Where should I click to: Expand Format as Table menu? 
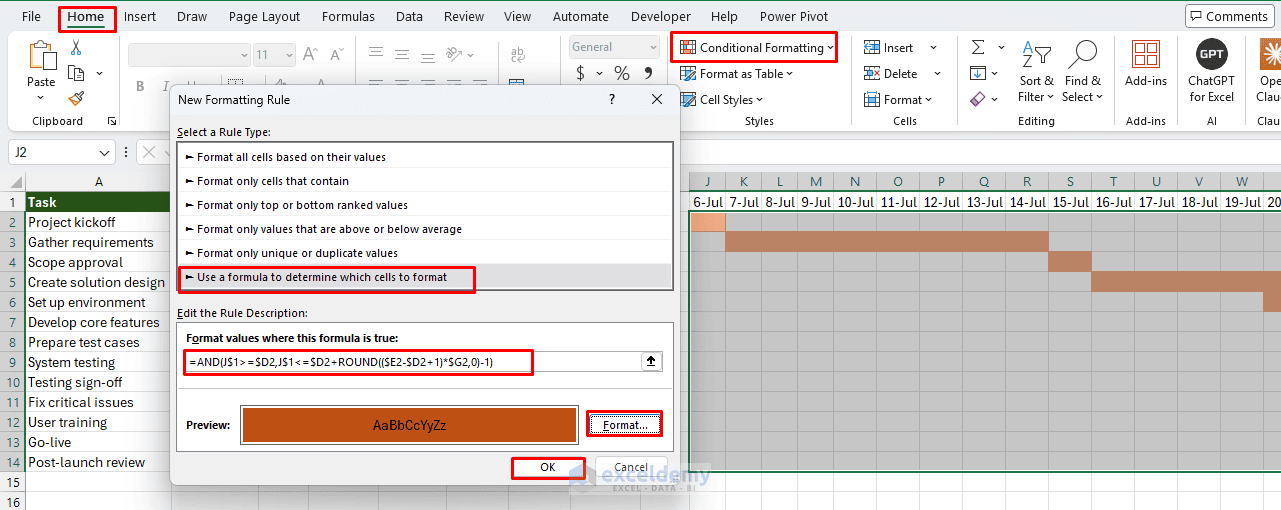pos(736,73)
